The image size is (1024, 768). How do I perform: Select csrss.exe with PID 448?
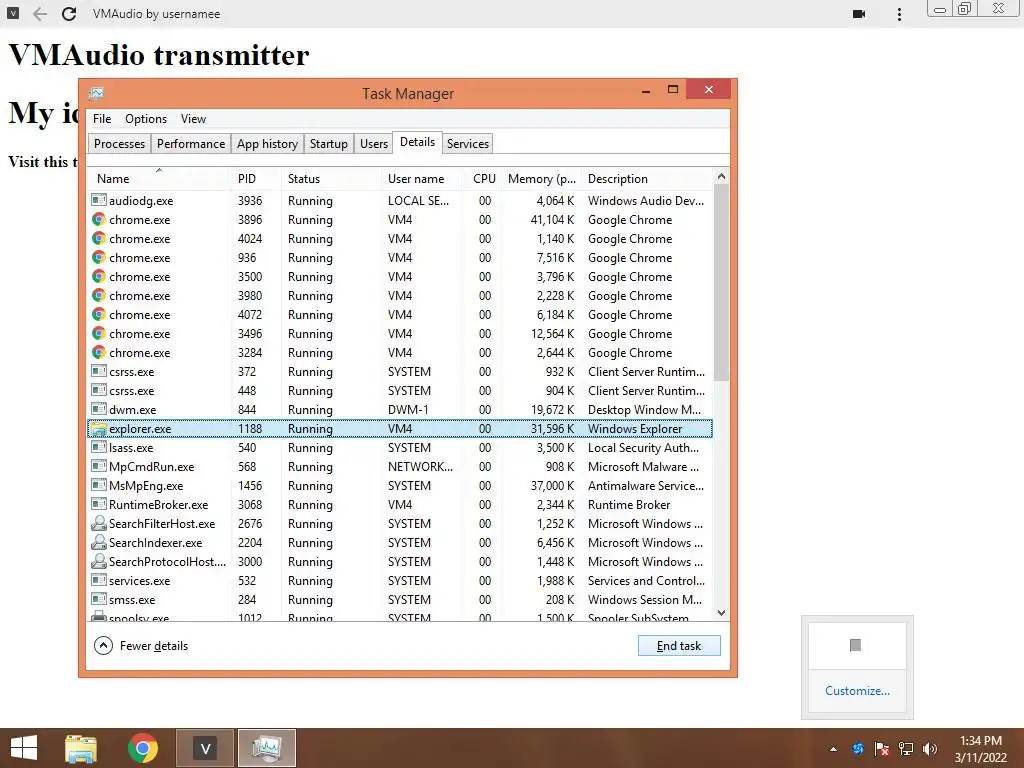click(400, 390)
